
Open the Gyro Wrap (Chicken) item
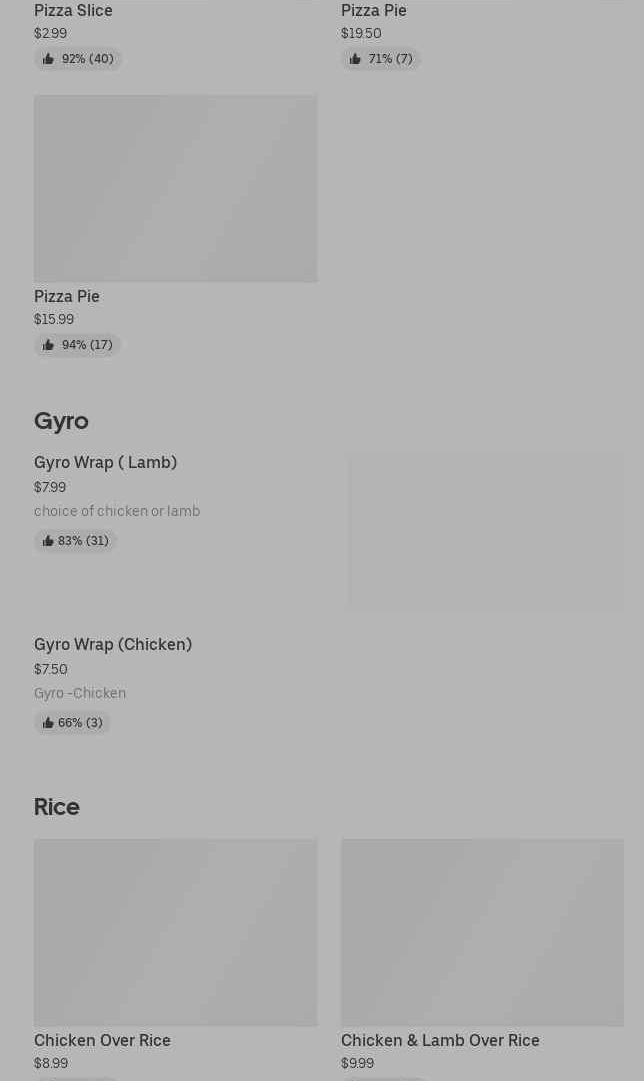click(x=113, y=644)
